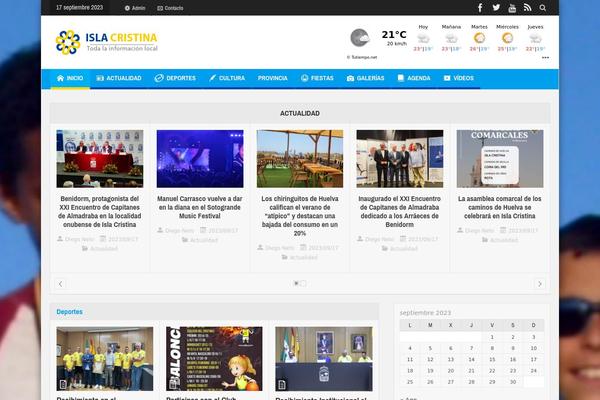600x400 pixels.
Task: Click the Martes weather forecast icon
Action: tap(479, 38)
